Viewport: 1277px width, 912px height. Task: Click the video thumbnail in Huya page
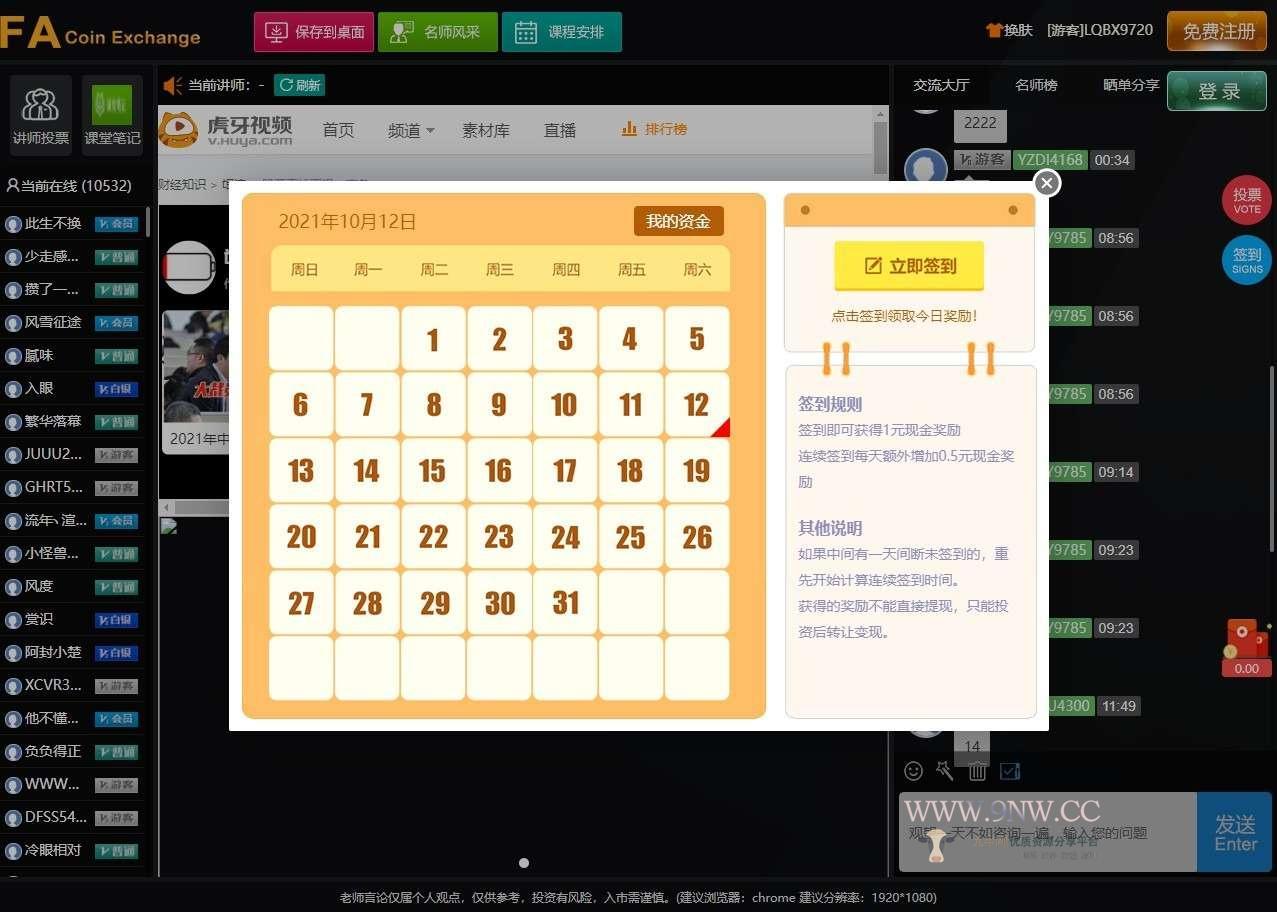pos(196,366)
